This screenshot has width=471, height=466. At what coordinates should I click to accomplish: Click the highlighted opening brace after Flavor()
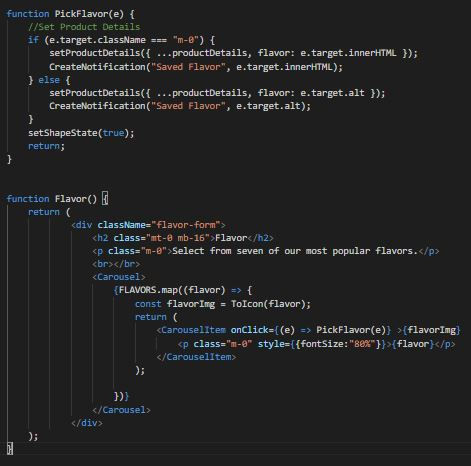pyautogui.click(x=105, y=199)
